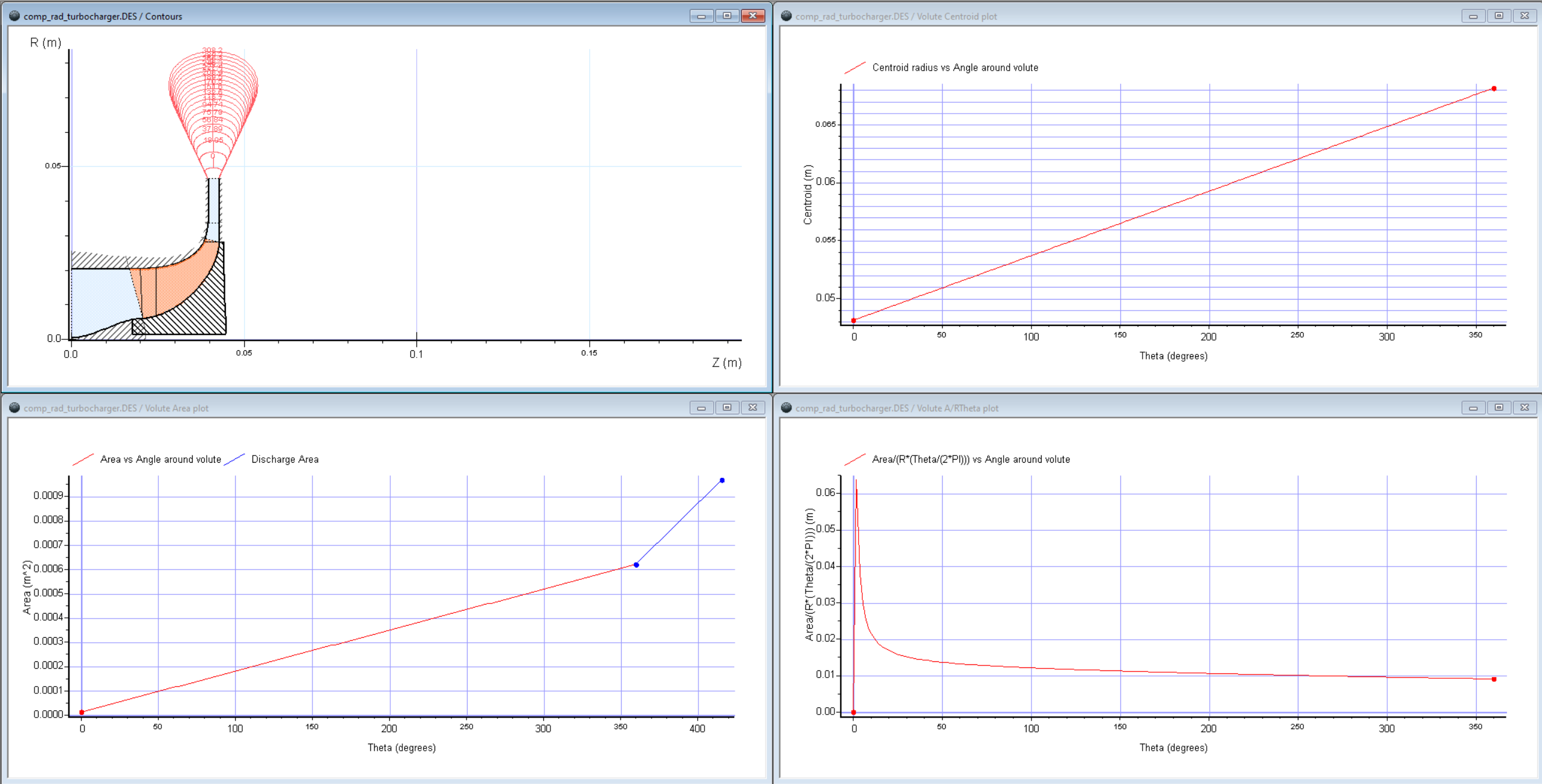The image size is (1542, 784).
Task: Close the Volute A/RTheta plot window
Action: (x=1524, y=408)
